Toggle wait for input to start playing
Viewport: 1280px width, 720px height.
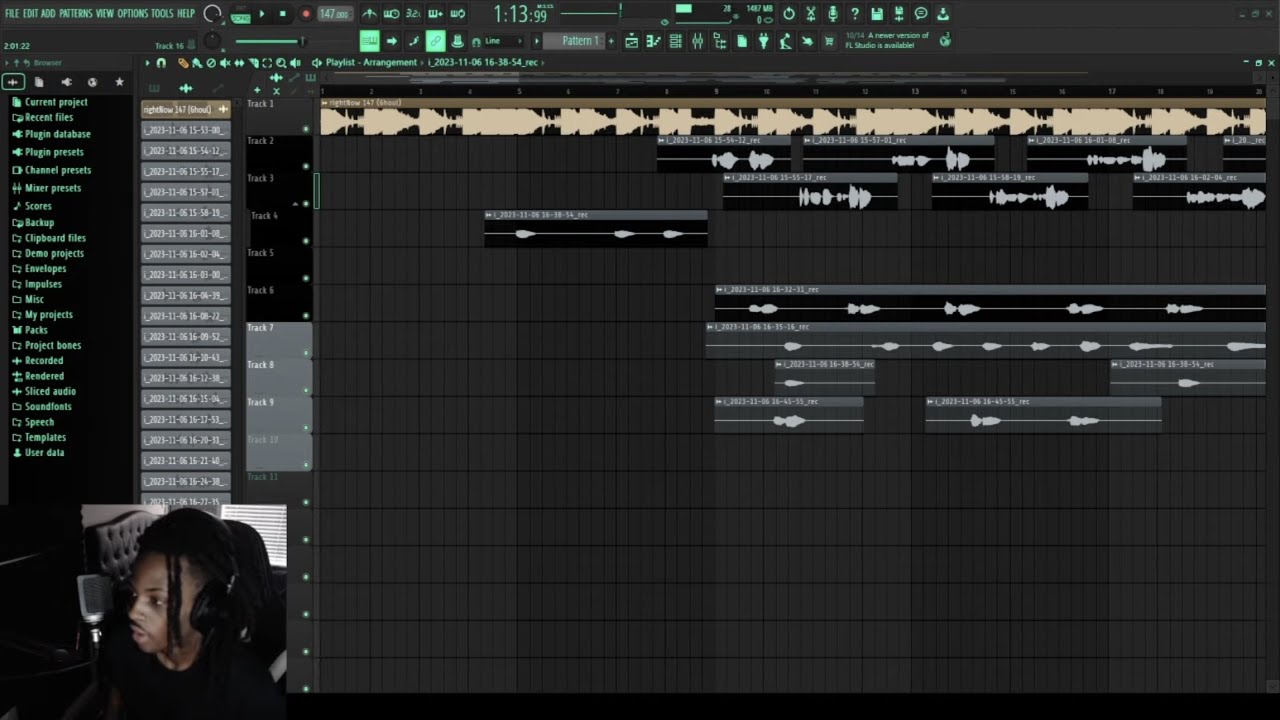(x=392, y=14)
